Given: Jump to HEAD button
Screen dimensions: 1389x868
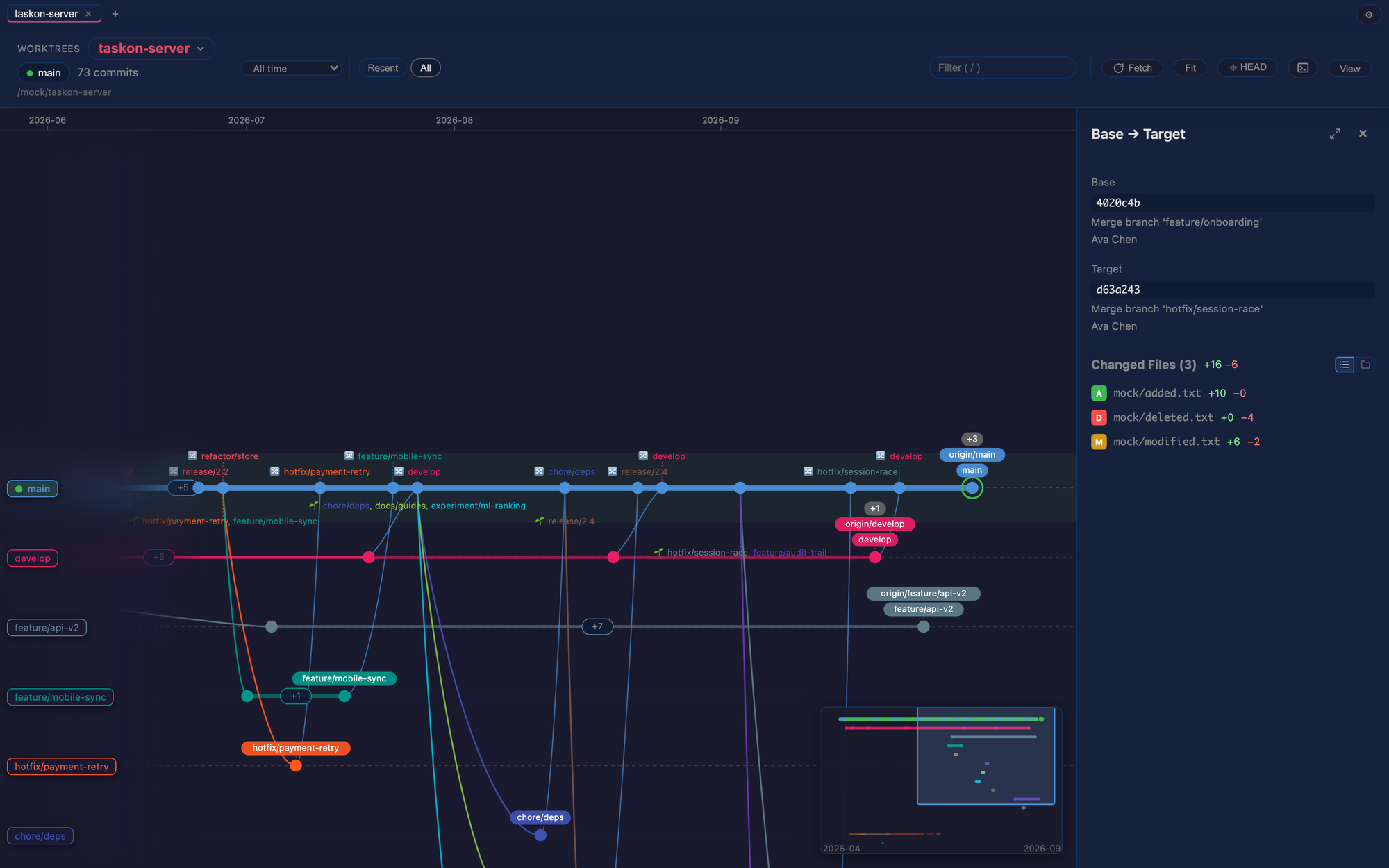Looking at the screenshot, I should [x=1247, y=67].
